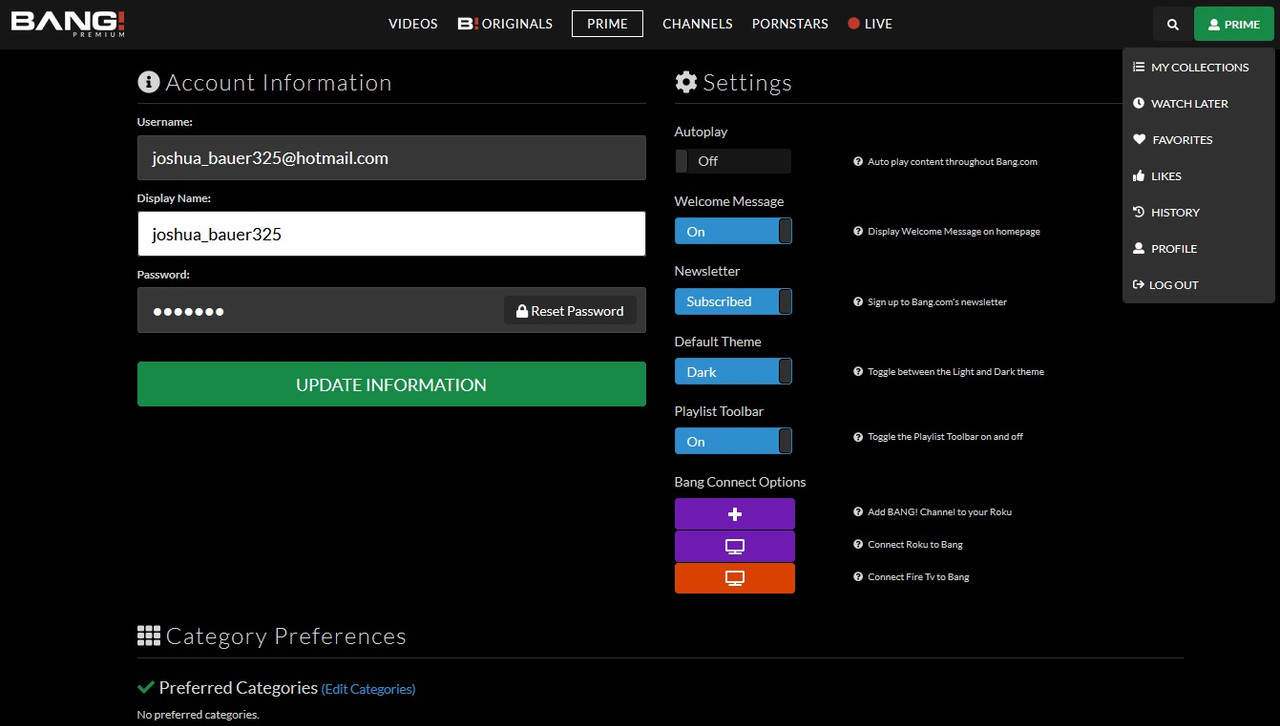
Task: Click the help icon beside Connect Roku to Bang
Action: 858,544
